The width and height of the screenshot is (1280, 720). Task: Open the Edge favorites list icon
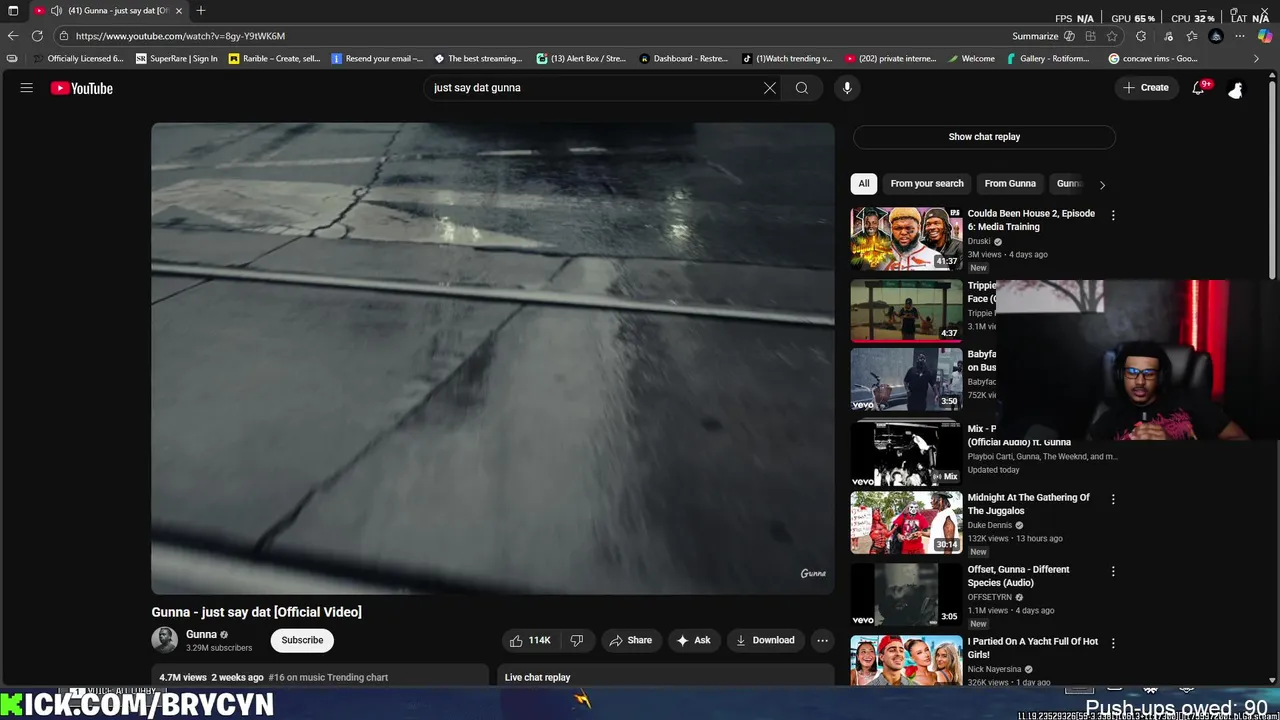click(1191, 36)
